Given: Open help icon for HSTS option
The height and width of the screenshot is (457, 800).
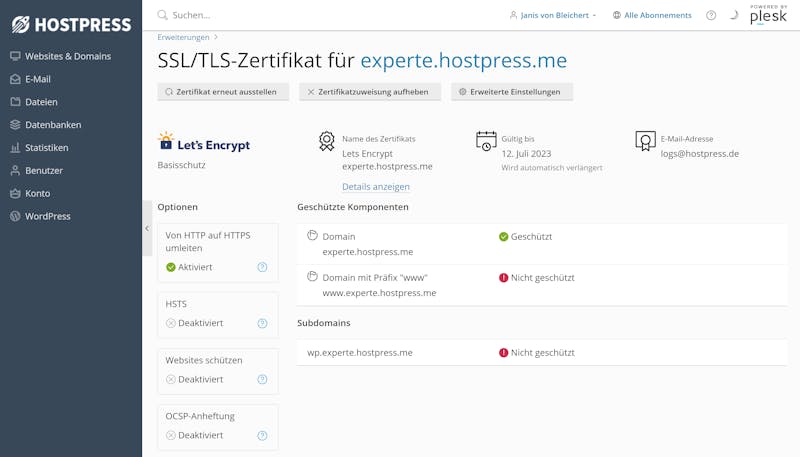Looking at the screenshot, I should 262,323.
